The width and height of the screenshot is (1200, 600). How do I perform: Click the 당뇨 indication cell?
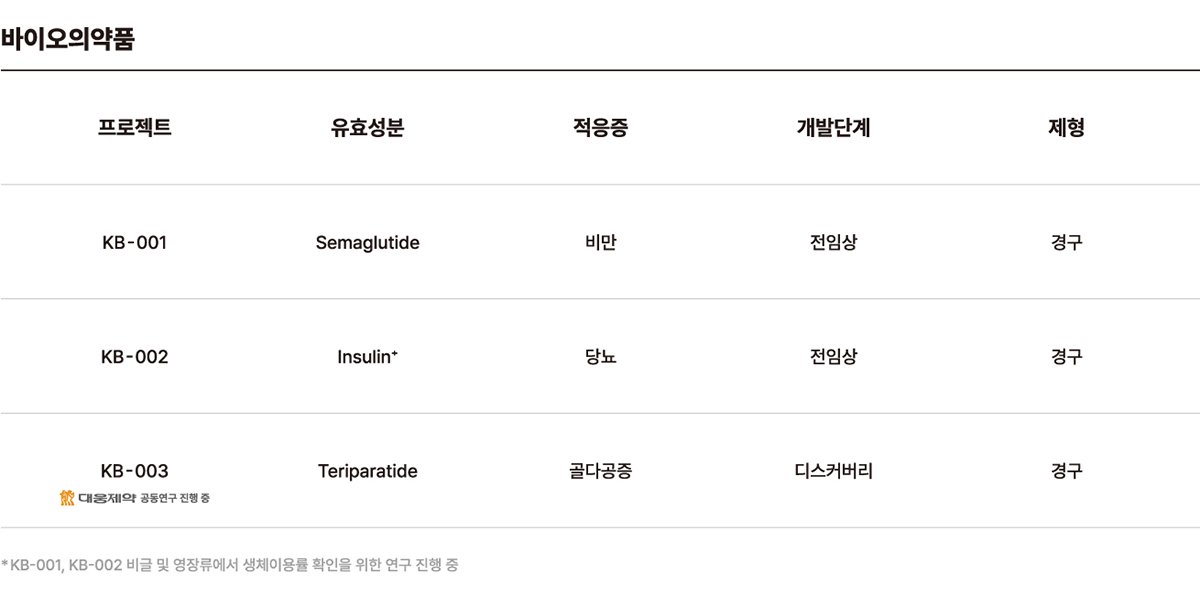pyautogui.click(x=600, y=357)
